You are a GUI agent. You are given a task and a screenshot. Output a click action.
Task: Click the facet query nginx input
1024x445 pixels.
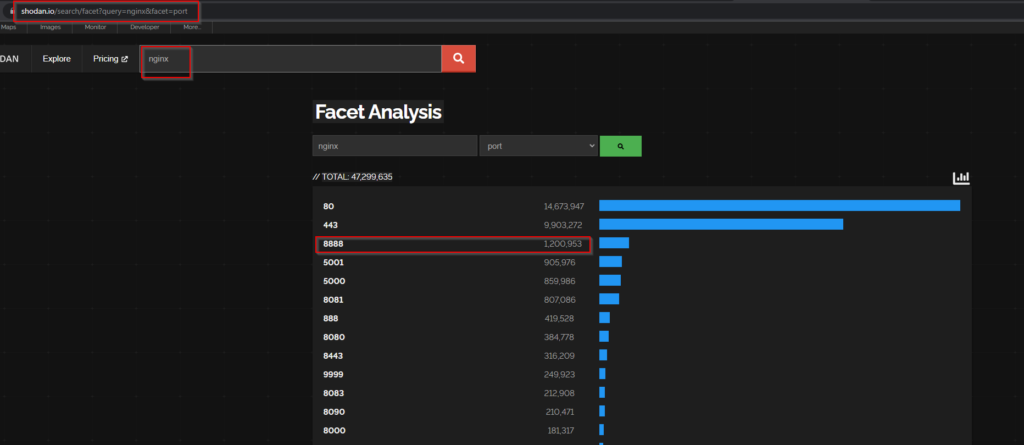(394, 146)
